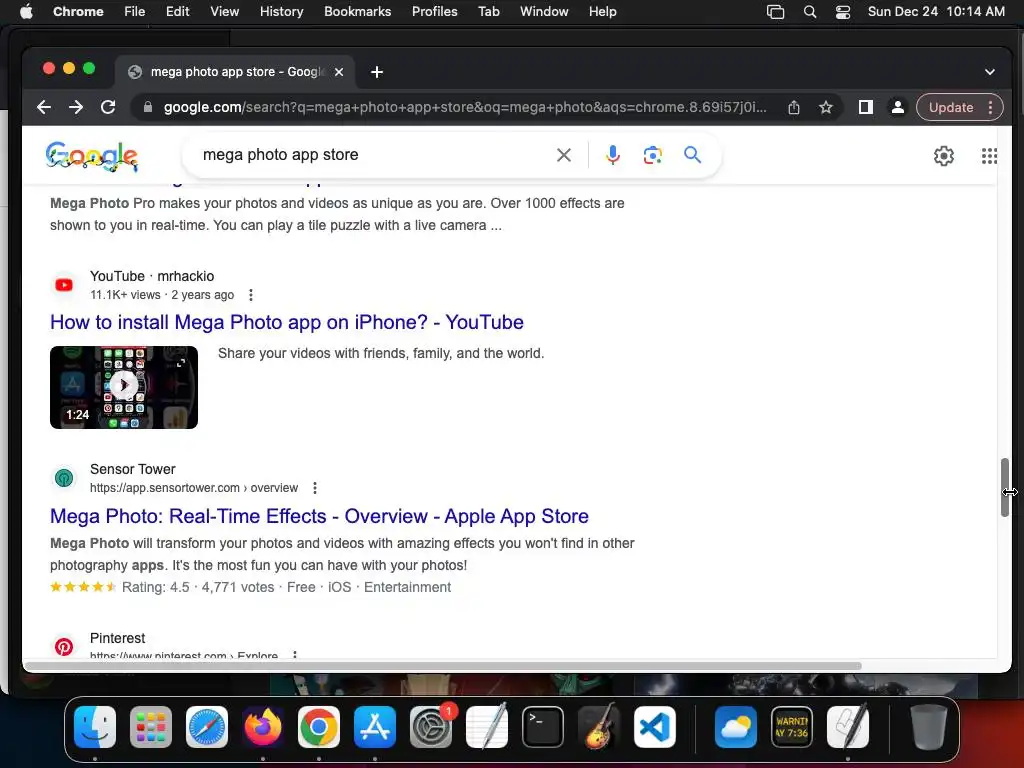Open Console app from the Dock

click(792, 727)
